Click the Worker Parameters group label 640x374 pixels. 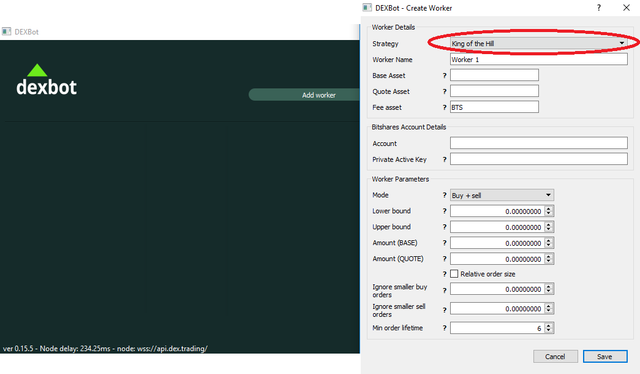point(400,179)
